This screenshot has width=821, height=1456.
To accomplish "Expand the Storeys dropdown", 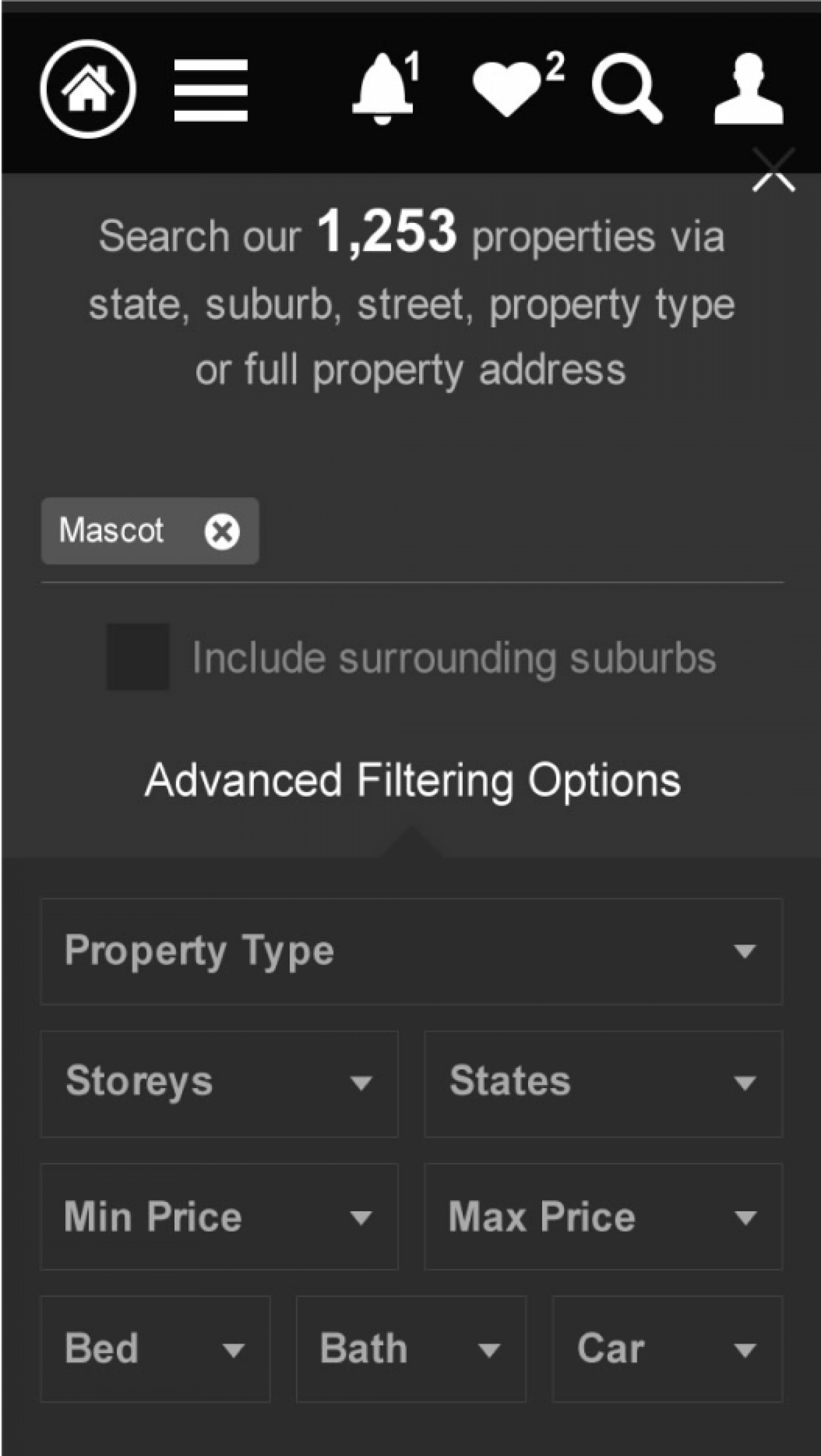I will point(219,1083).
